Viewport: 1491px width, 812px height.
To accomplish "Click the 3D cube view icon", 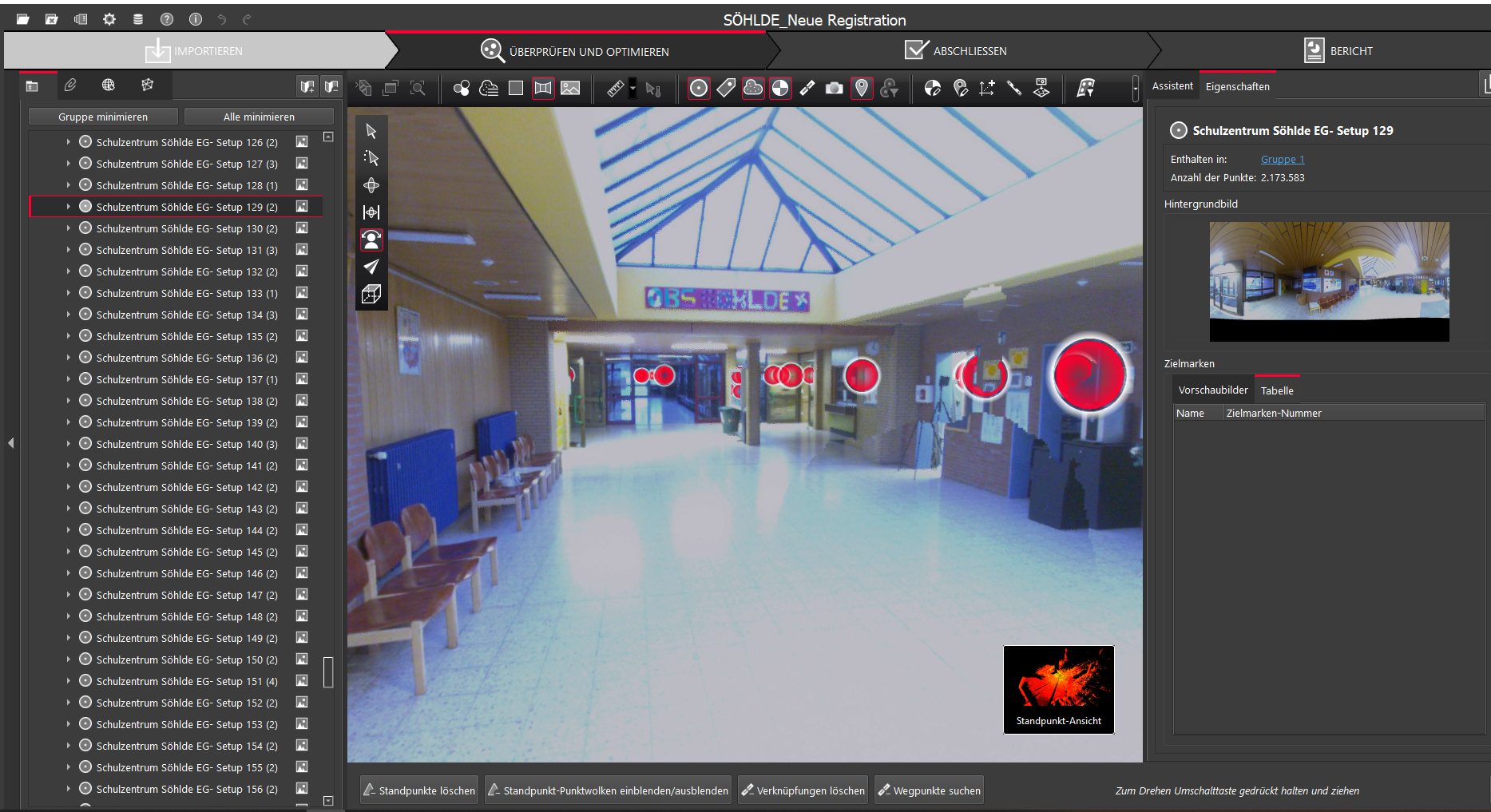I will coord(371,295).
